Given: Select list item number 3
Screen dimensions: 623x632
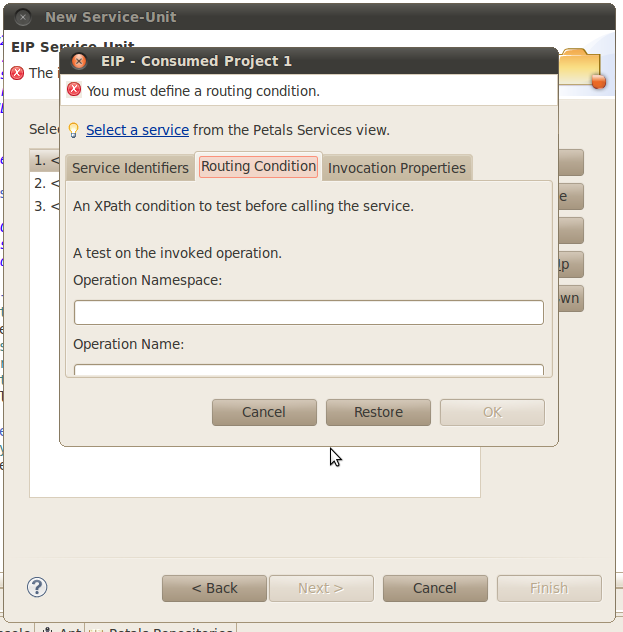Looking at the screenshot, I should 45,206.
